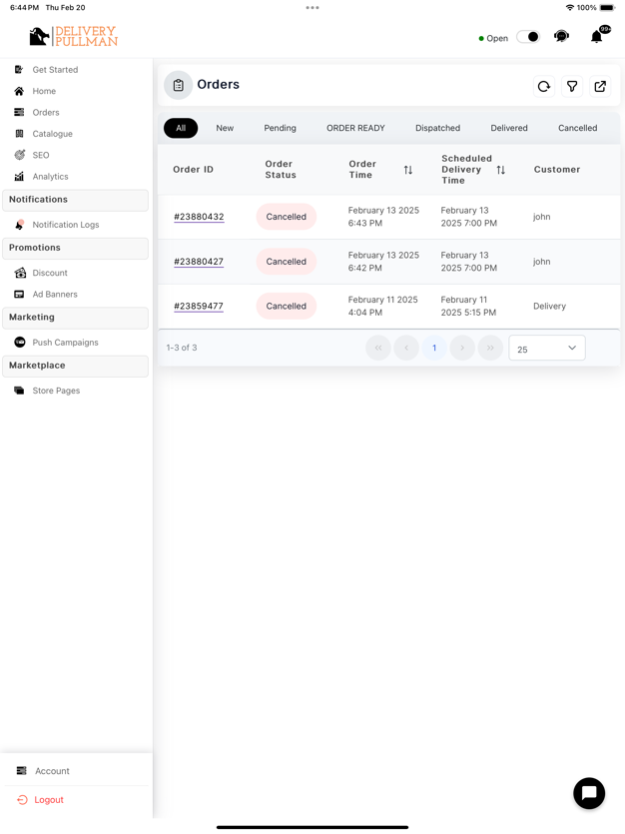
Task: Click the Get Started sidebar icon
Action: point(19,70)
